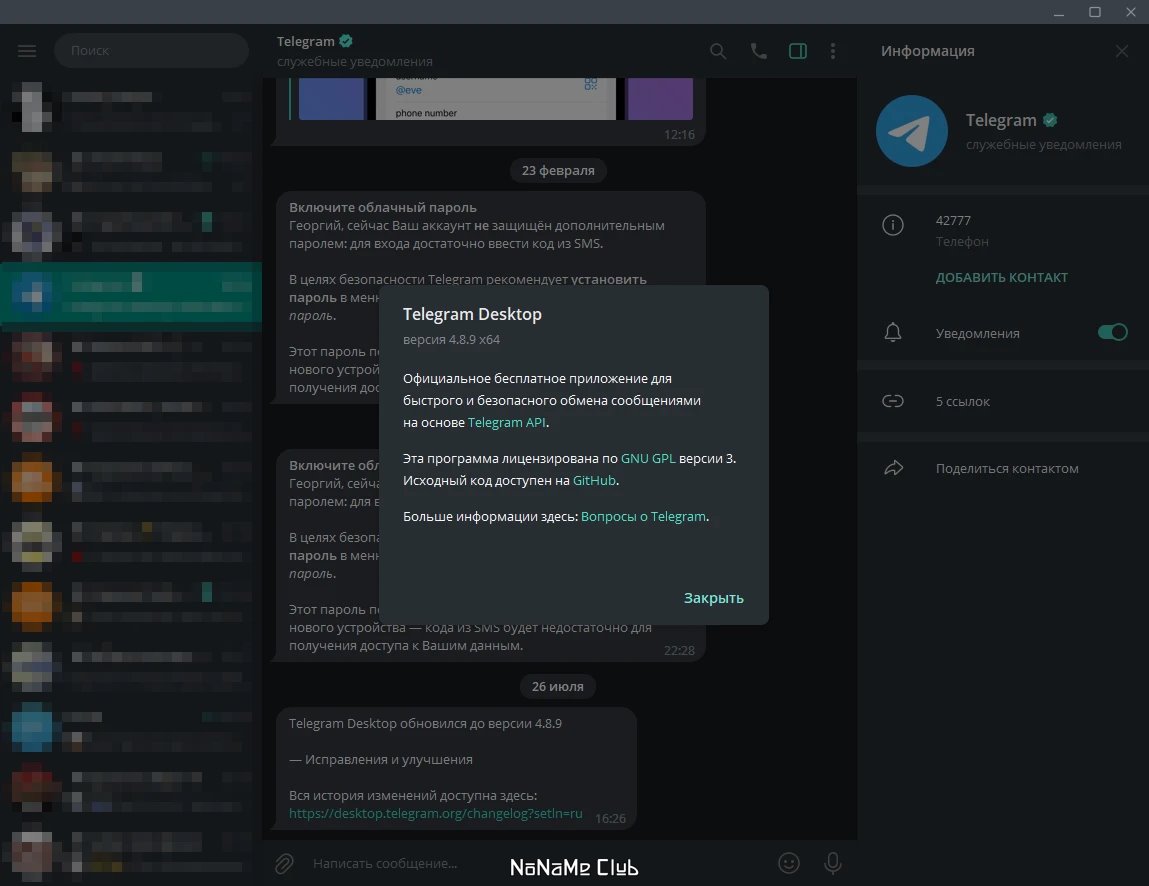The image size is (1149, 886).
Task: Click Закрыть to dismiss the dialog
Action: point(713,598)
